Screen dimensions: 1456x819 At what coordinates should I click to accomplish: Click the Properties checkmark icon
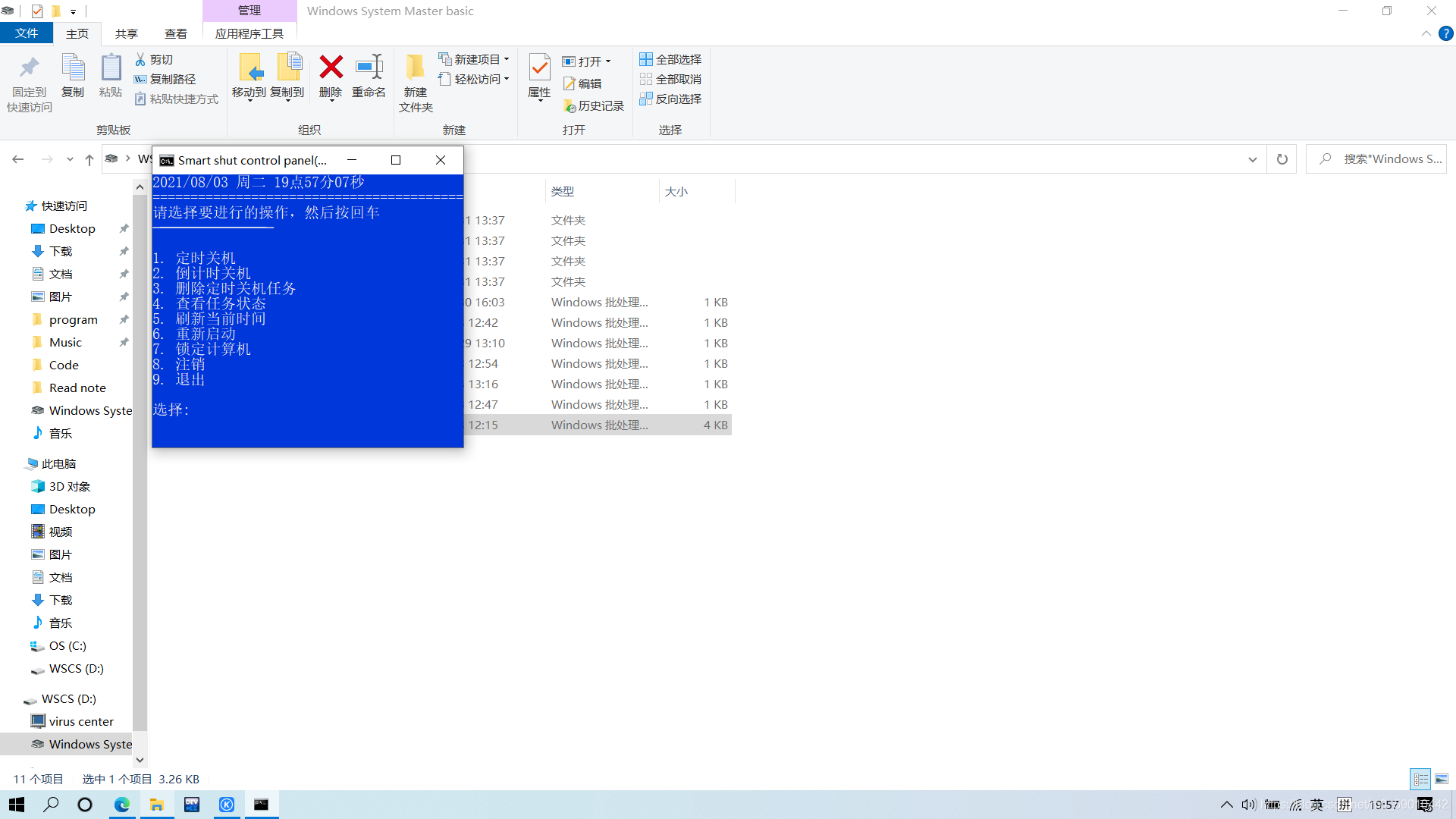point(539,68)
